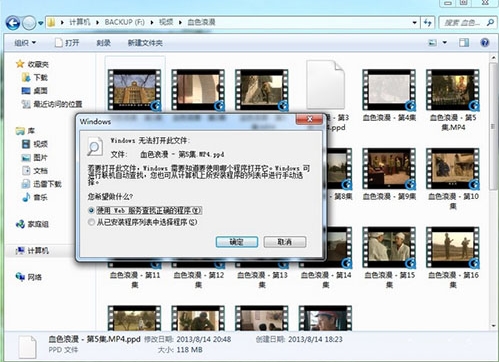
Task: Click the Forward navigation arrow
Action: (x=29, y=23)
